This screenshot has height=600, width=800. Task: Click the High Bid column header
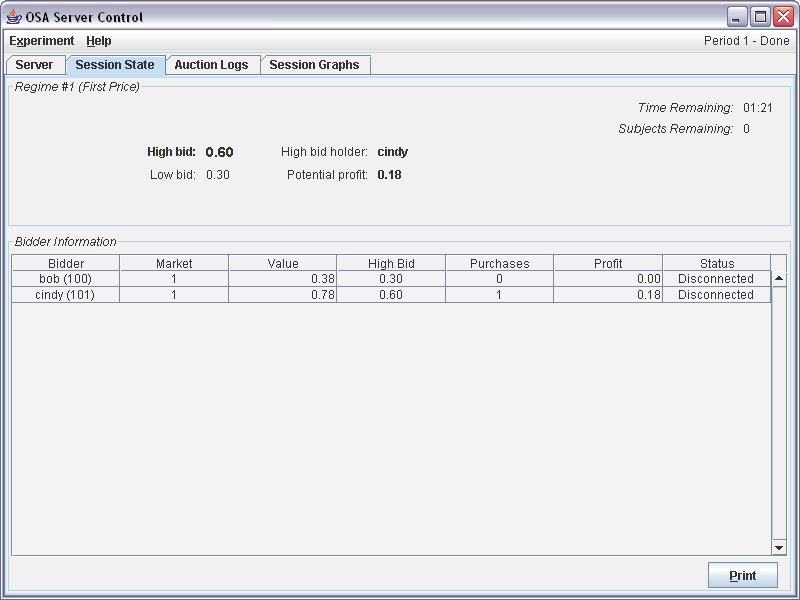coord(391,263)
